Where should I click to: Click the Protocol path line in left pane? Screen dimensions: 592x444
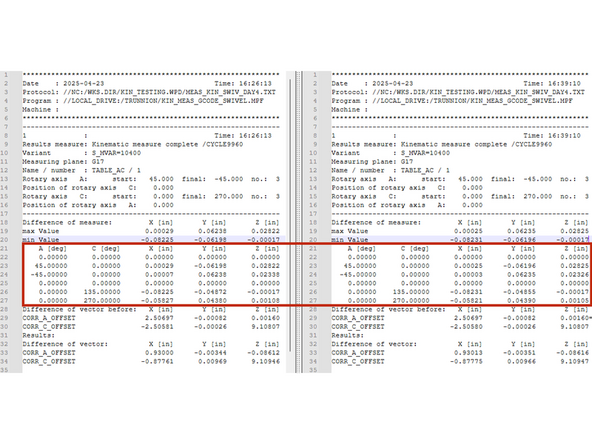(149, 92)
